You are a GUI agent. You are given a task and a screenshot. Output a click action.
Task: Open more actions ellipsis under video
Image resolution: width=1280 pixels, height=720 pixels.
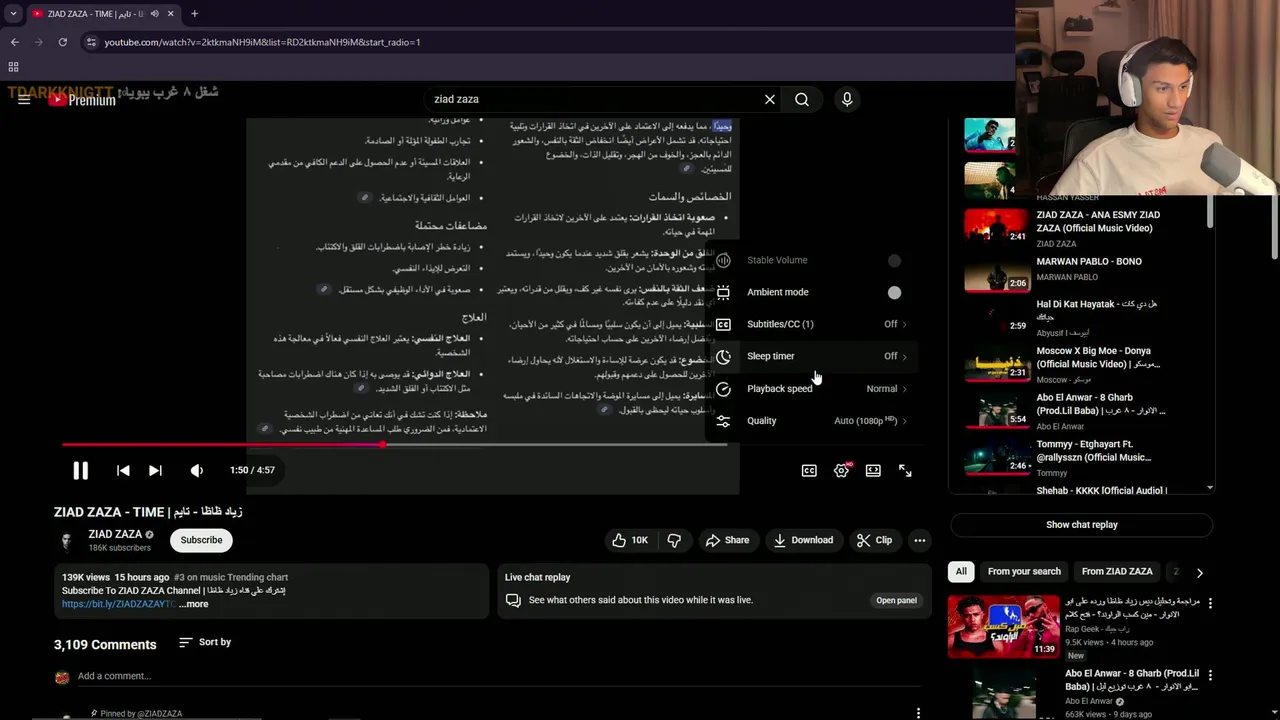(x=919, y=540)
